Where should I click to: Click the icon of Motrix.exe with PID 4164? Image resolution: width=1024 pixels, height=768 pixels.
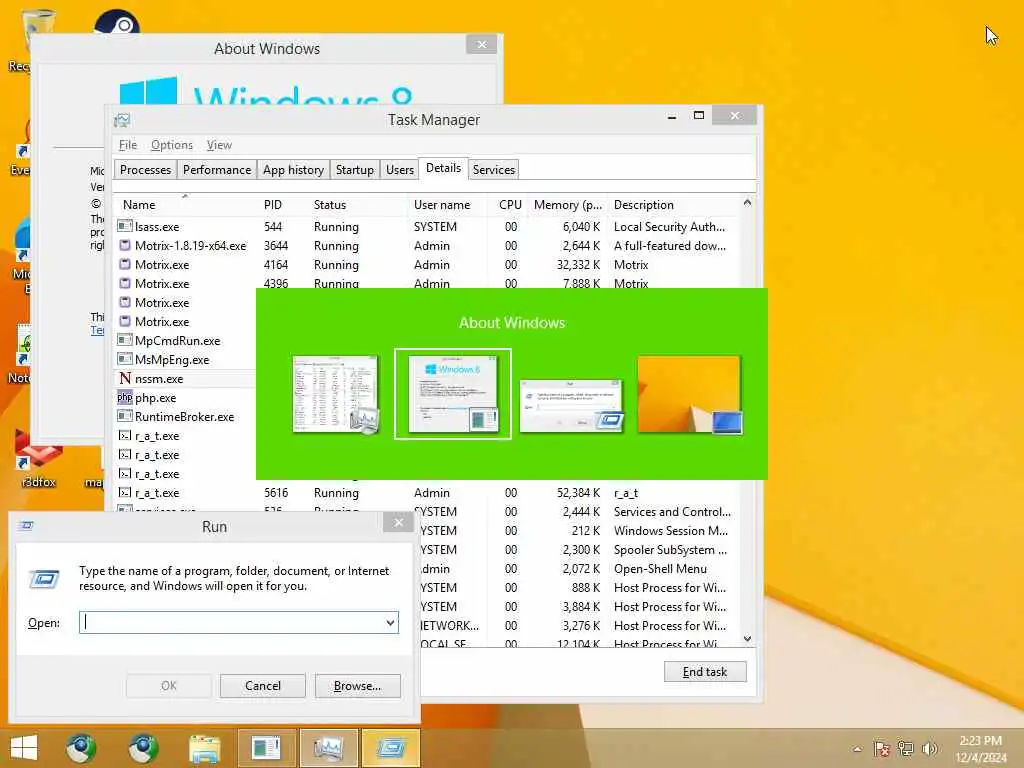pos(125,264)
